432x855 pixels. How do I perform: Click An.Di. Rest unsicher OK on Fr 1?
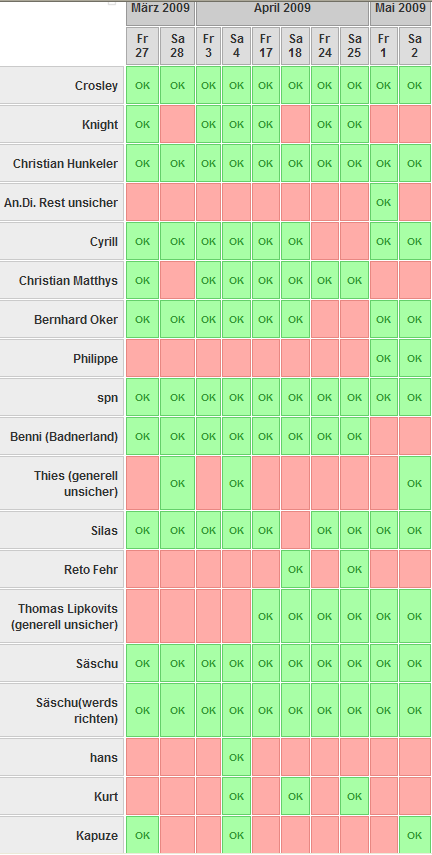click(x=383, y=202)
